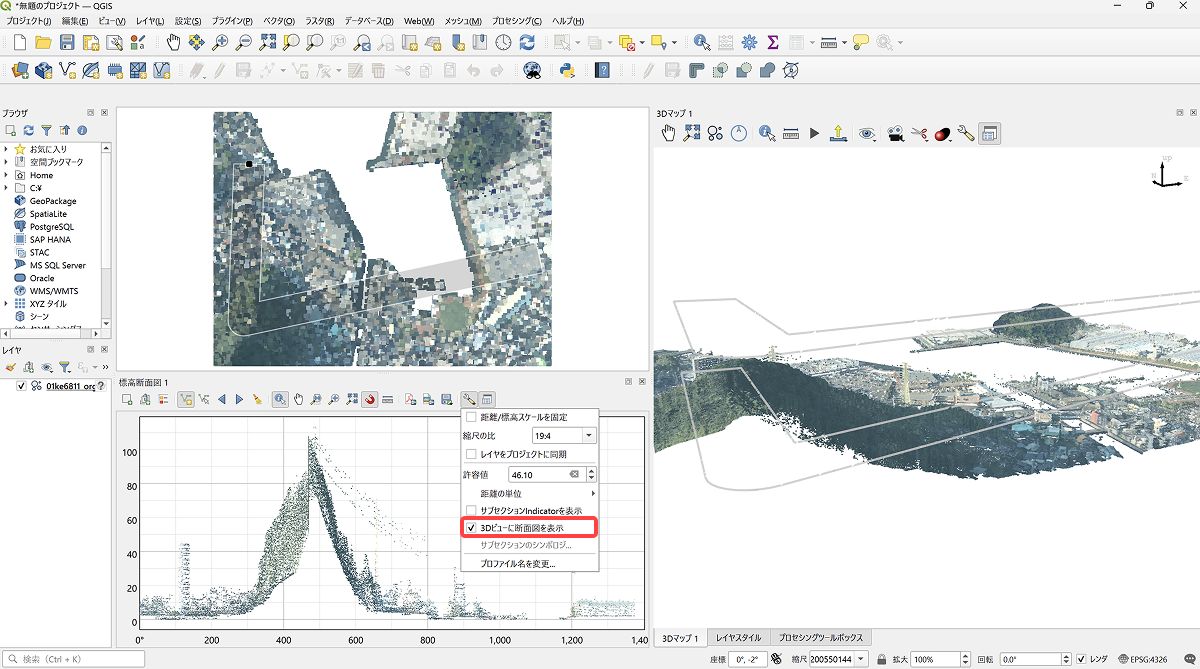Click the Statistical Summary sigma icon
The height and width of the screenshot is (669, 1200).
773,42
